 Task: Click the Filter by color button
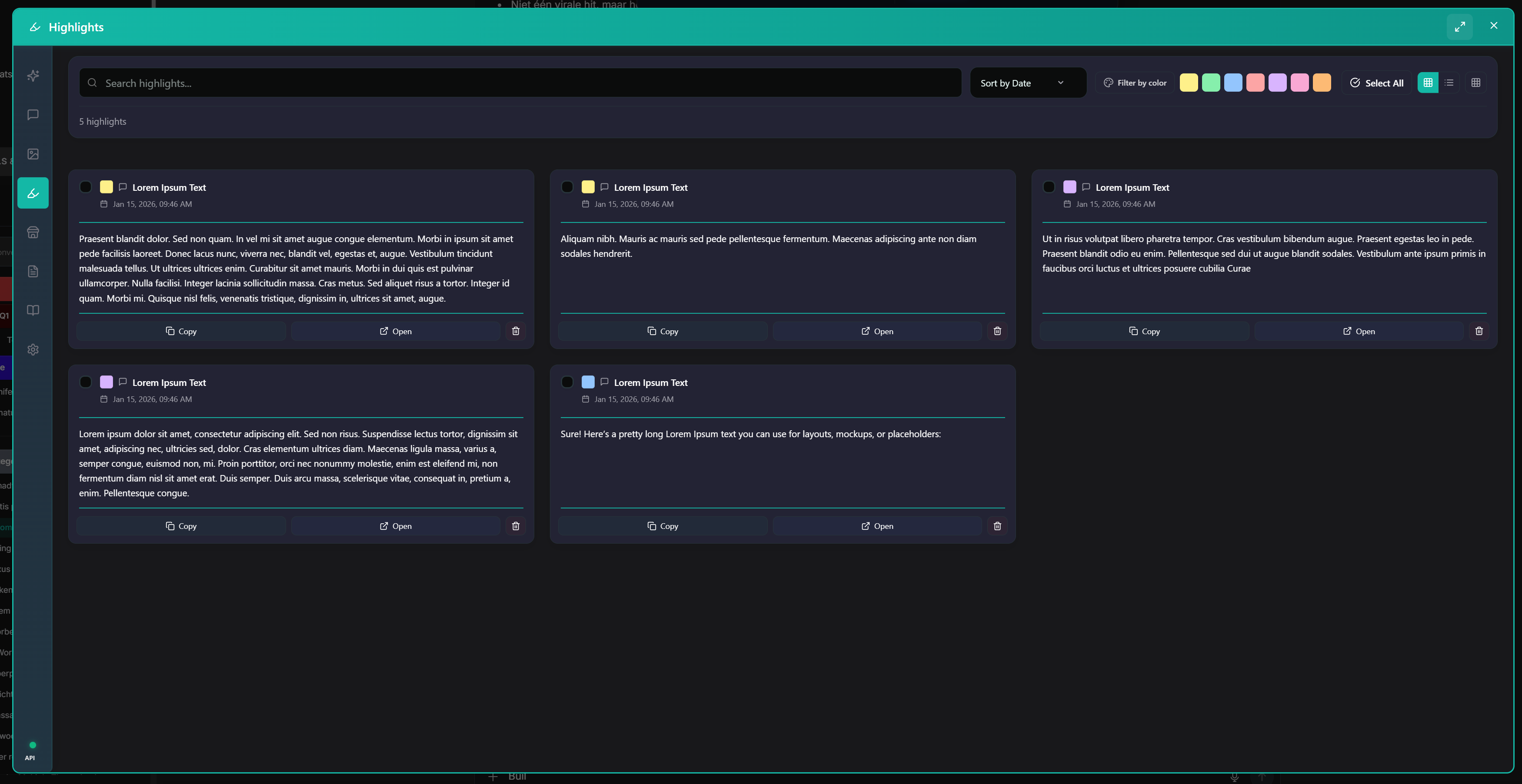pyautogui.click(x=1135, y=83)
